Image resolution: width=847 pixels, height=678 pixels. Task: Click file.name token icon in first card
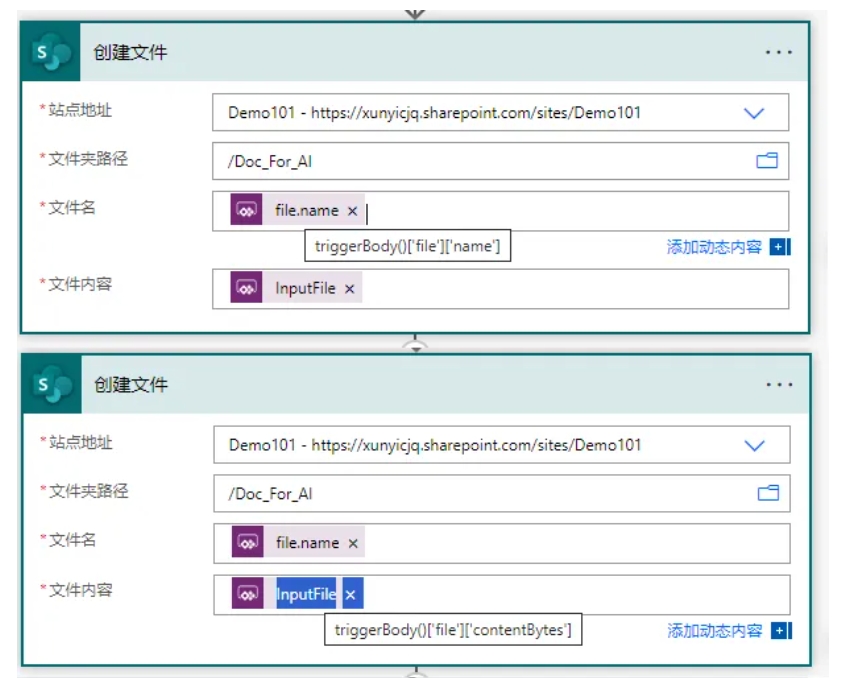(x=246, y=211)
